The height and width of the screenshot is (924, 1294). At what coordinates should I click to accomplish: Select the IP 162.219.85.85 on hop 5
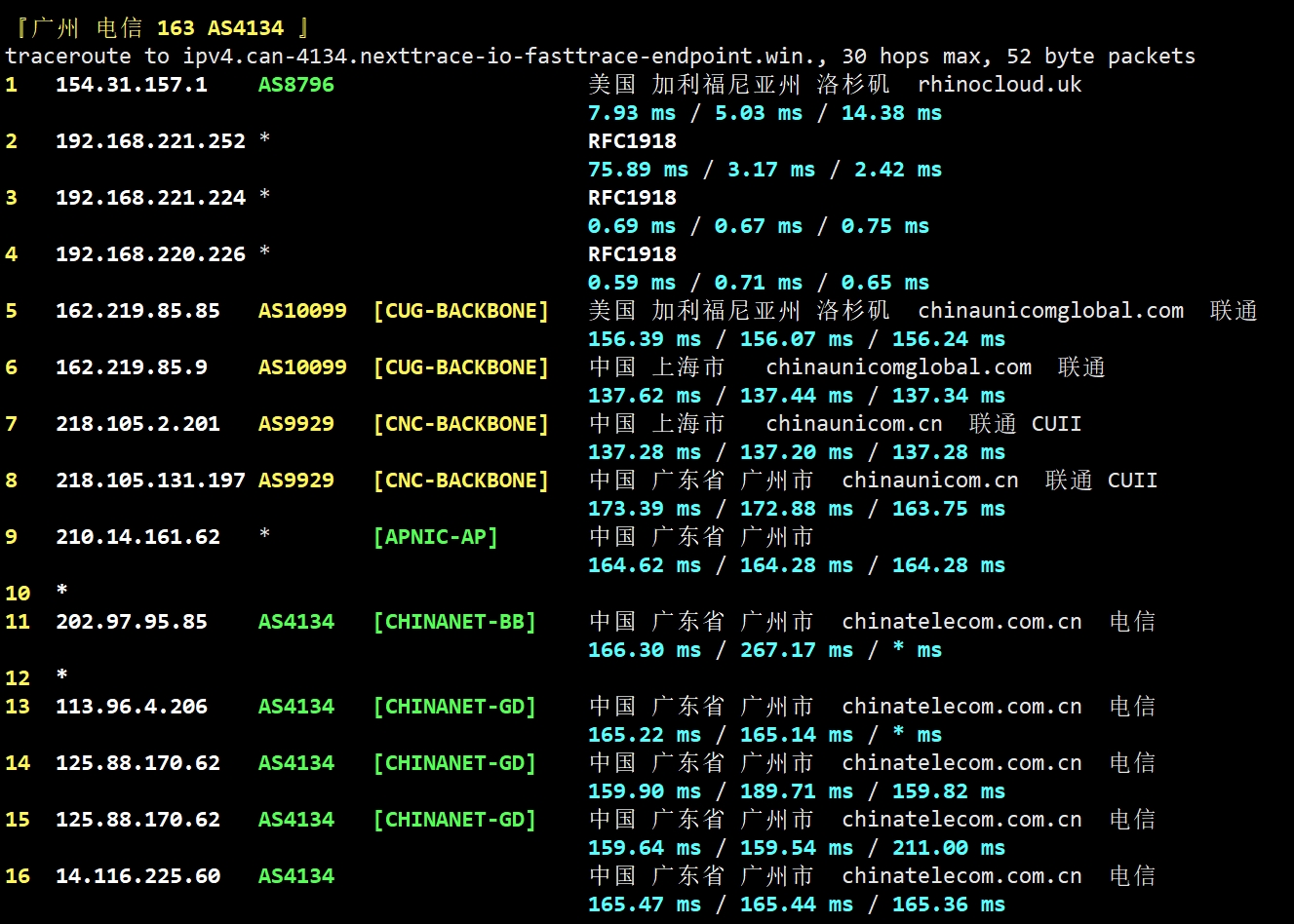coord(137,311)
